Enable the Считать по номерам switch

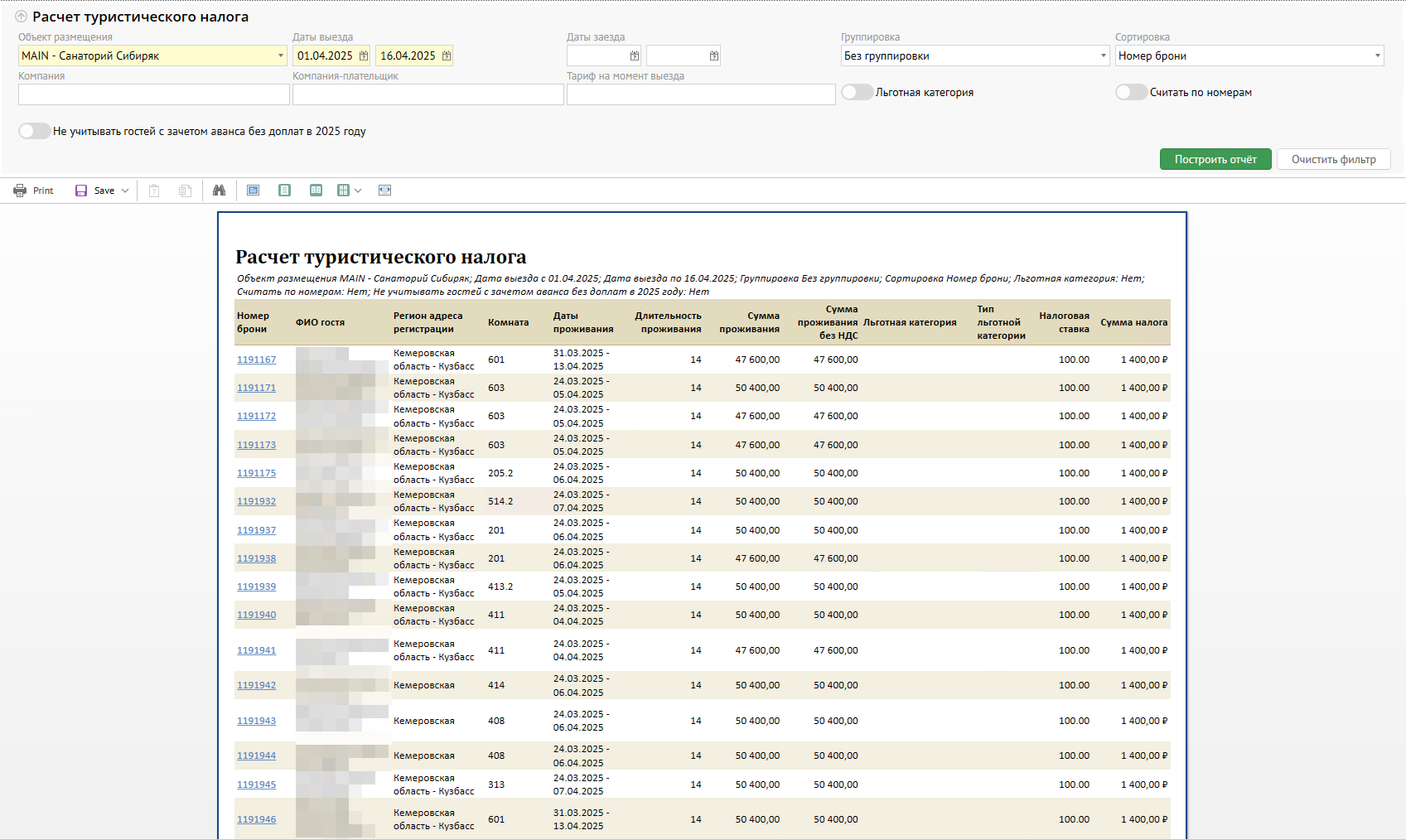[1131, 92]
